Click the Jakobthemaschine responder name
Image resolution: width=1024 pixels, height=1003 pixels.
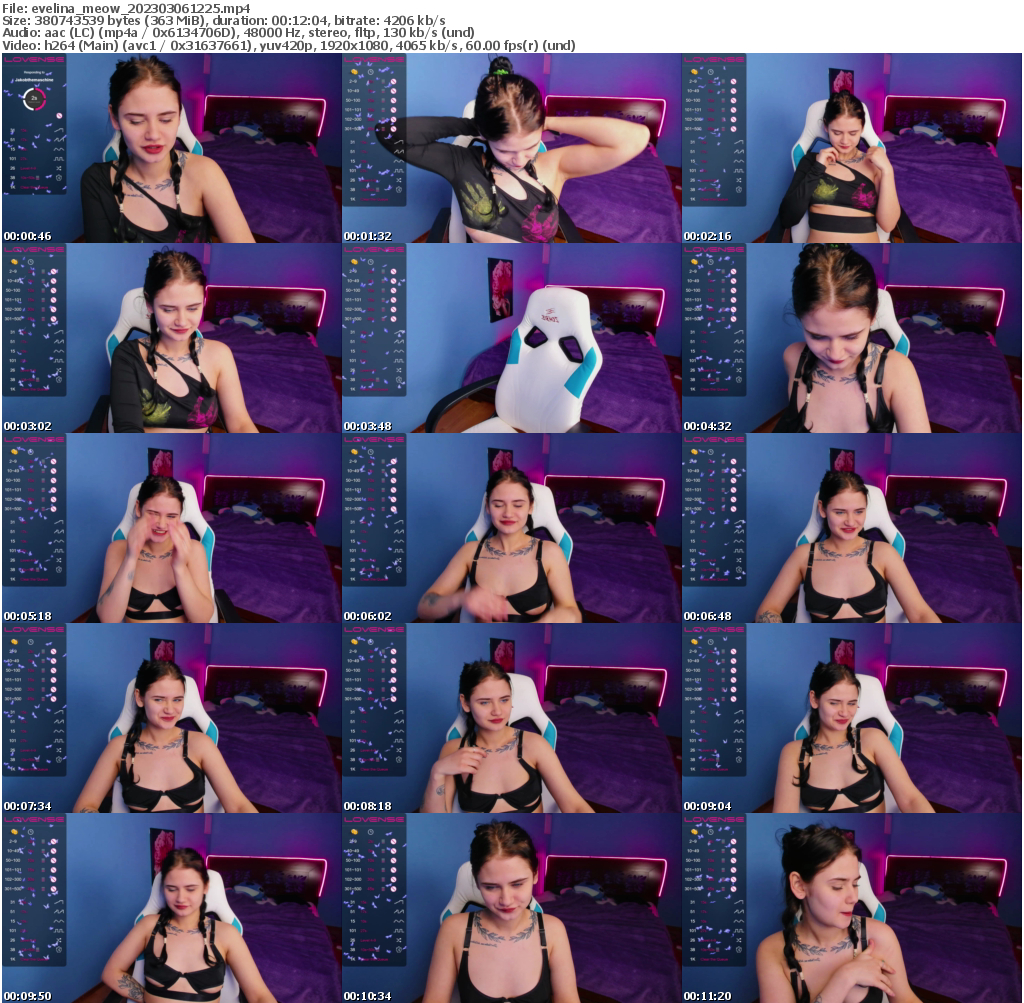34,79
